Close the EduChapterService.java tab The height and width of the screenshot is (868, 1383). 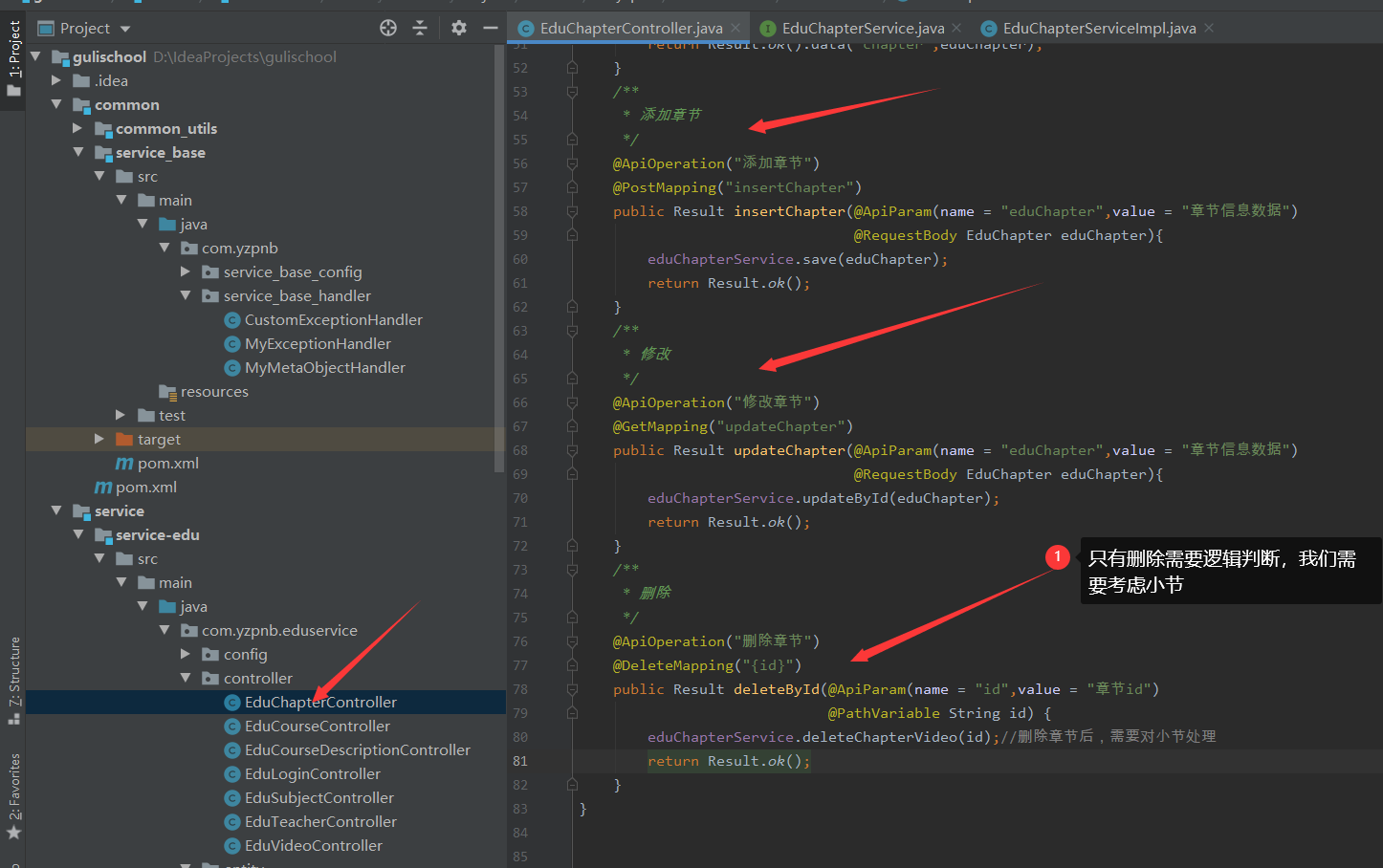[x=956, y=28]
